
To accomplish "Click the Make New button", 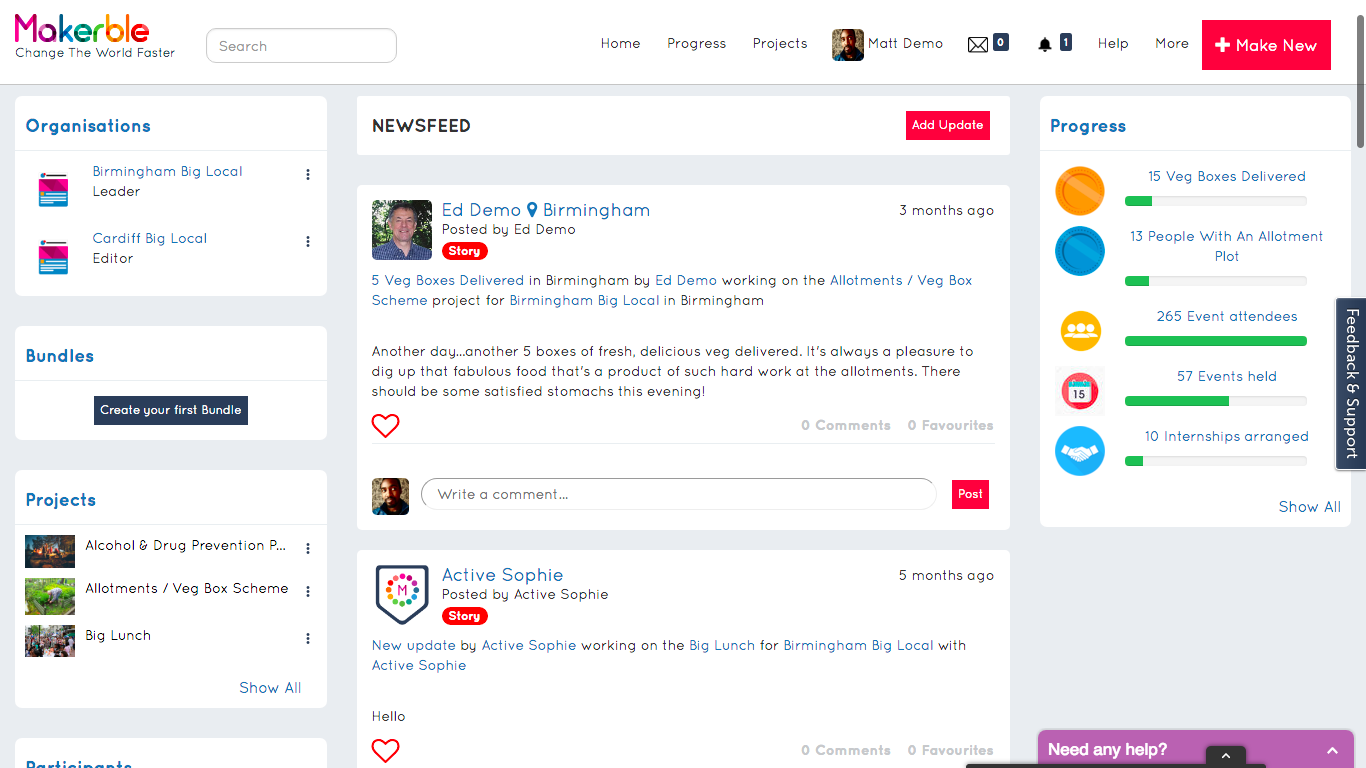I will (x=1266, y=45).
